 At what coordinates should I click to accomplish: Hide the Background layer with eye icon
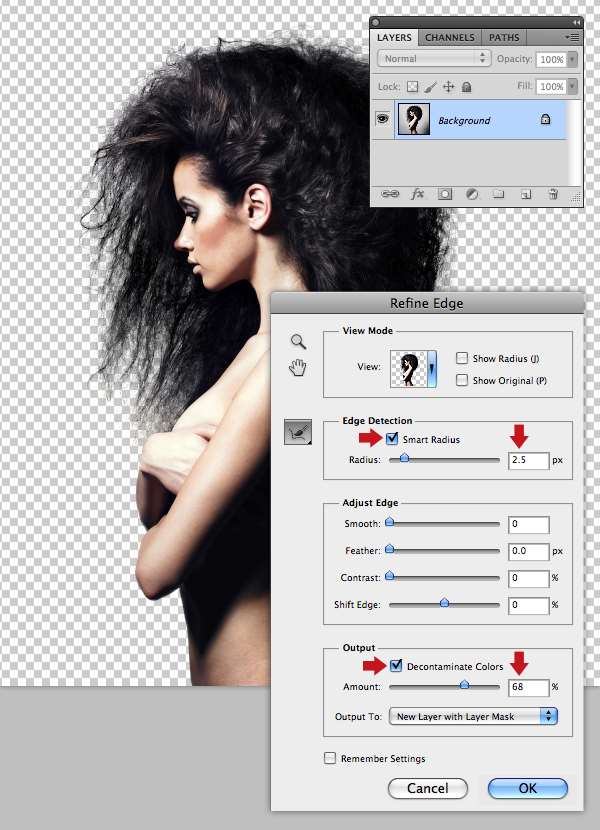(x=382, y=119)
